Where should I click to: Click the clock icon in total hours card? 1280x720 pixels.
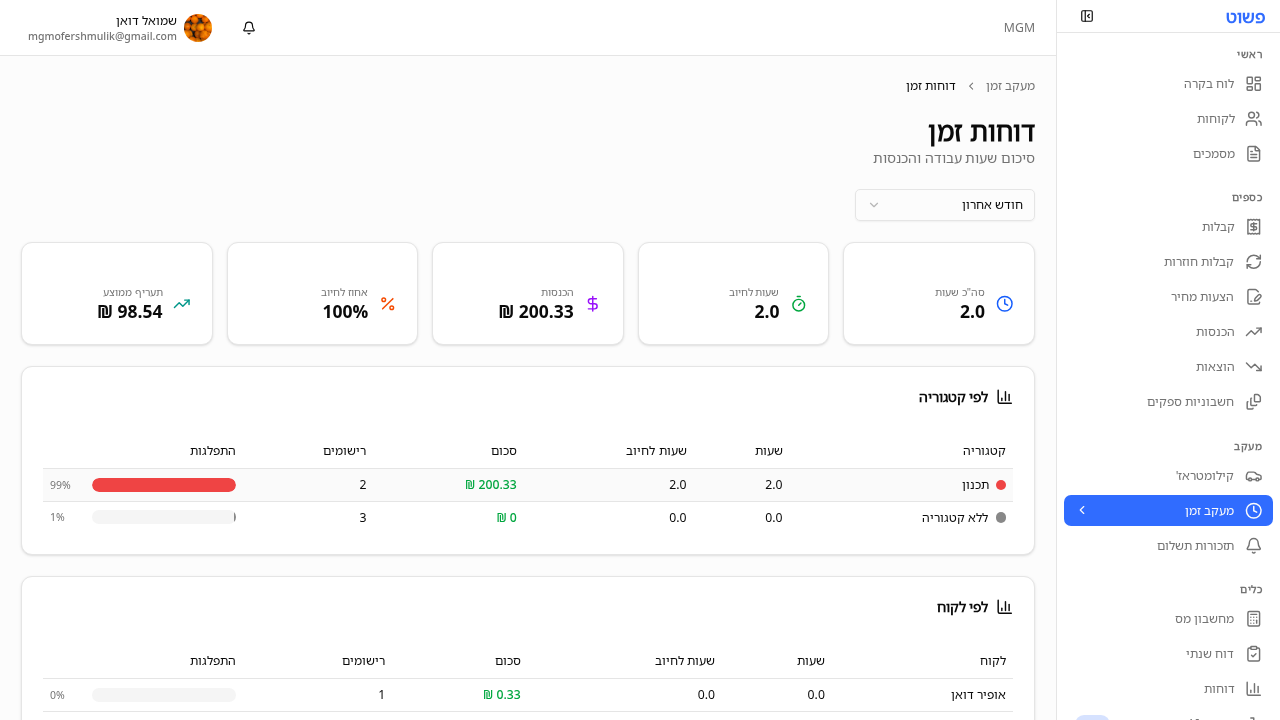click(x=1005, y=304)
